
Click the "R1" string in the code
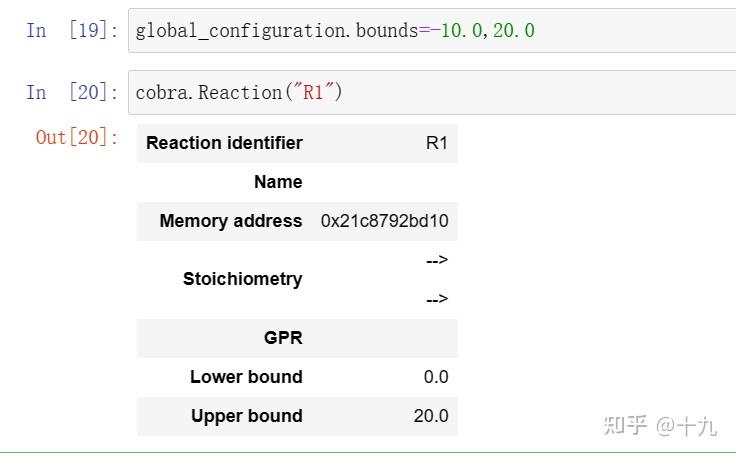[314, 93]
